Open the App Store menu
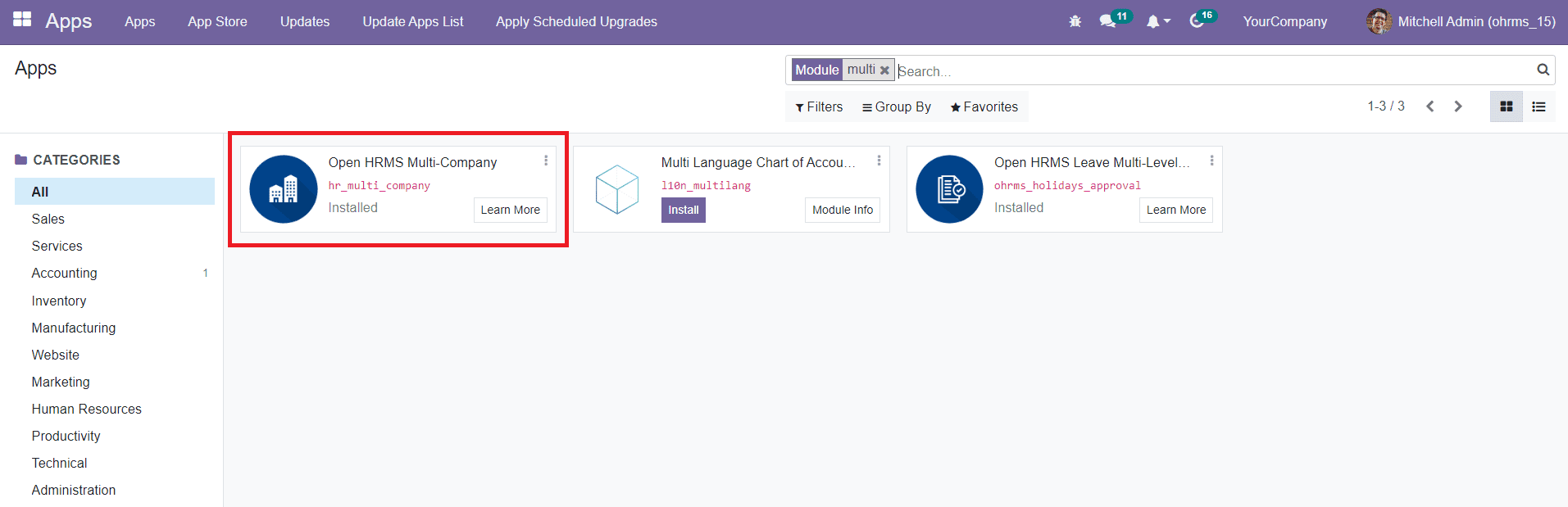This screenshot has height=507, width=1568. coord(217,22)
